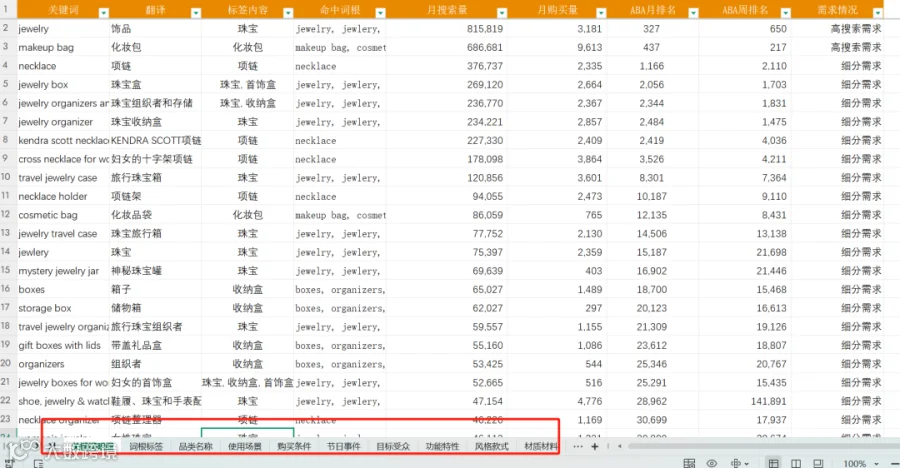The height and width of the screenshot is (468, 900).
Task: Switch to the 功能特性 sheet tab
Action: tap(442, 446)
